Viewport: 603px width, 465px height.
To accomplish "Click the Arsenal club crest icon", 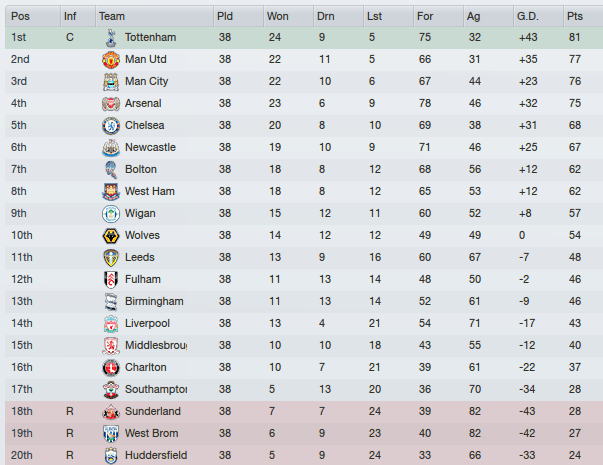I will [110, 104].
